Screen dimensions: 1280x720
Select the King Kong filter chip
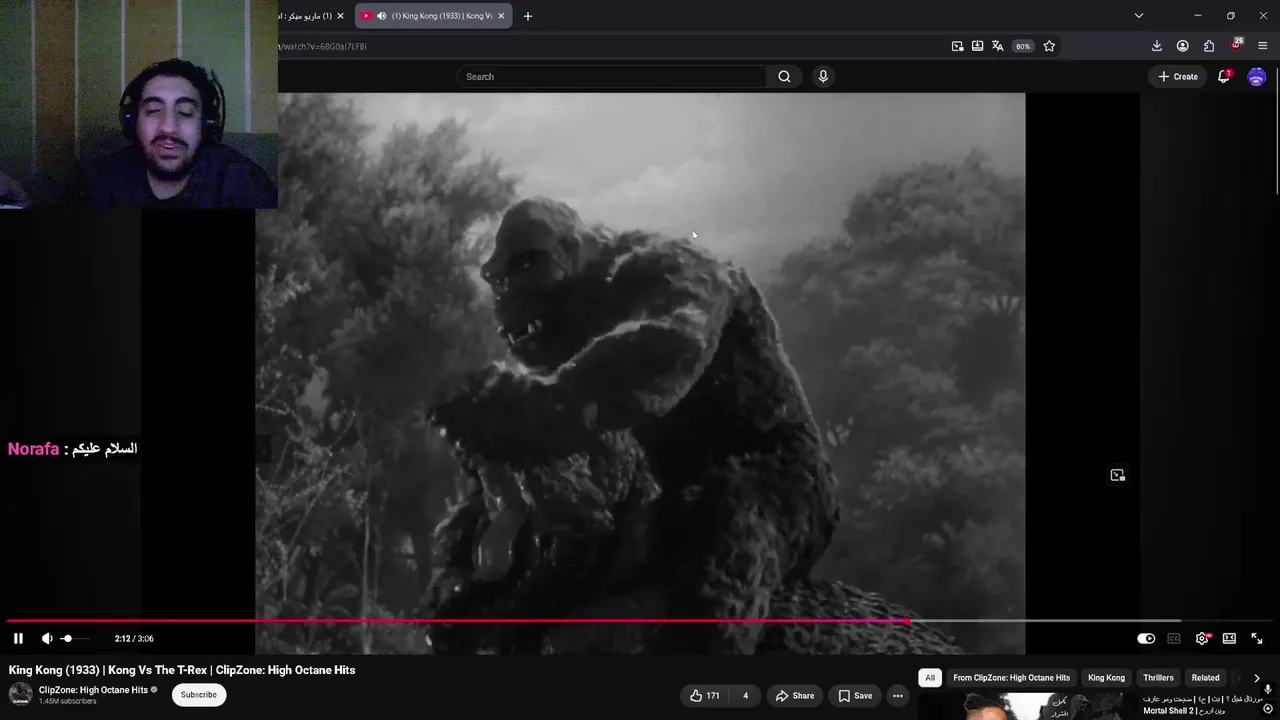coord(1106,678)
